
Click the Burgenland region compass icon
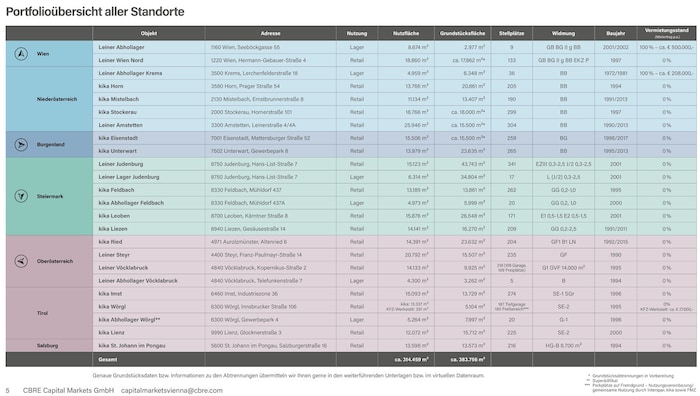click(21, 145)
